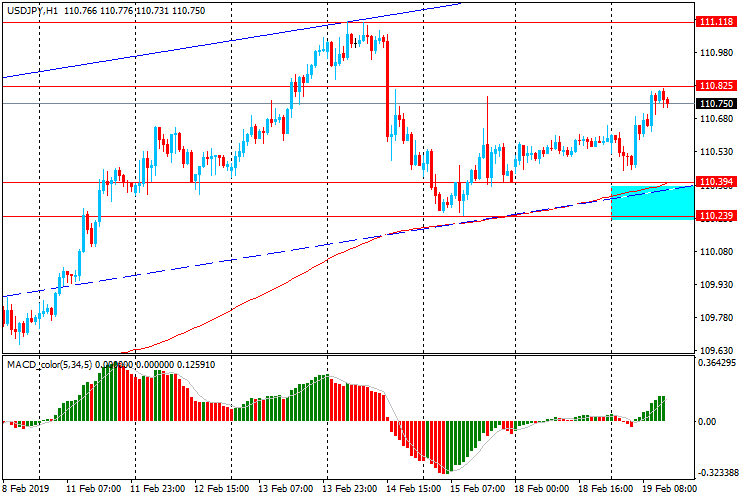Click the 18 Feb 00:00 time label

point(541,488)
